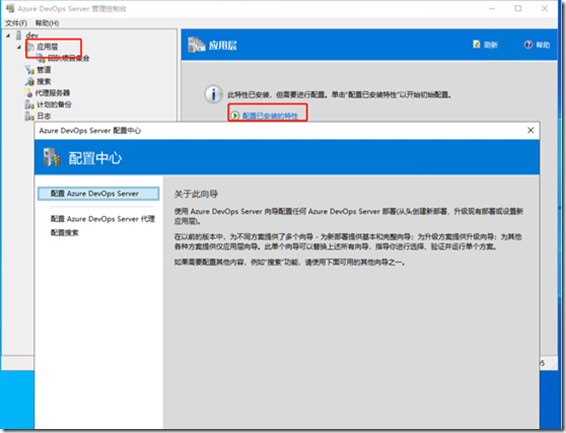Screen dimensions: 566x433
Task: Click the 计划的备份 icon
Action: 30,104
